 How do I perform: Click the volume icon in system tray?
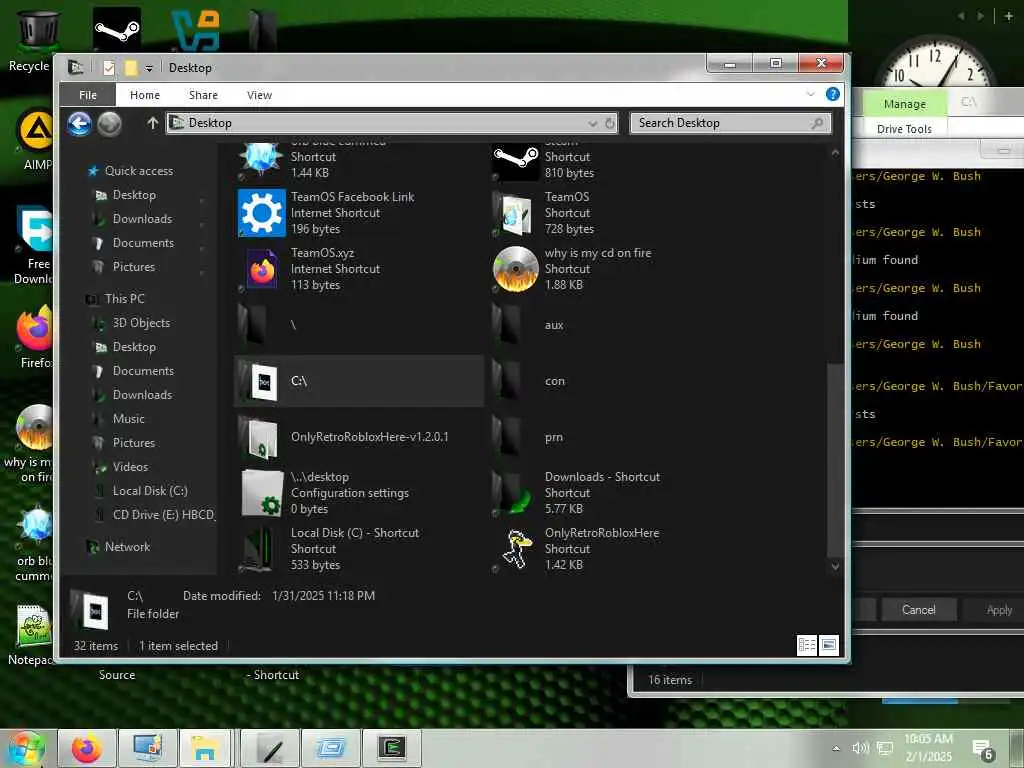click(x=860, y=748)
